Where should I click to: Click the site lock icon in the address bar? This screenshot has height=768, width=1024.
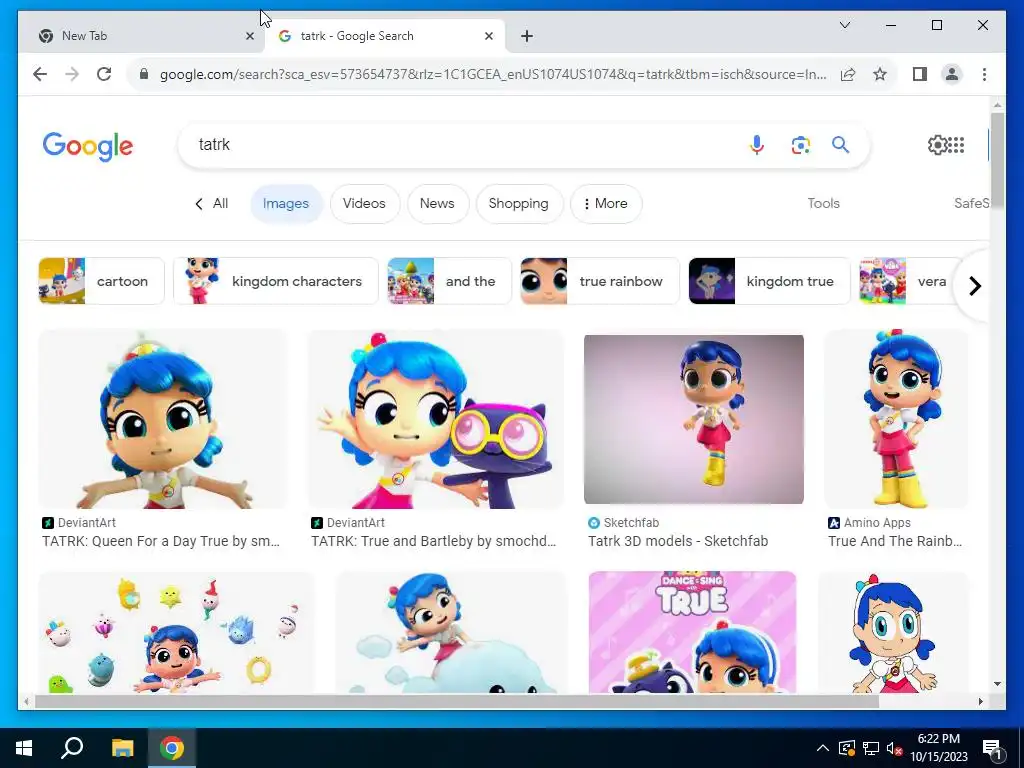point(144,74)
